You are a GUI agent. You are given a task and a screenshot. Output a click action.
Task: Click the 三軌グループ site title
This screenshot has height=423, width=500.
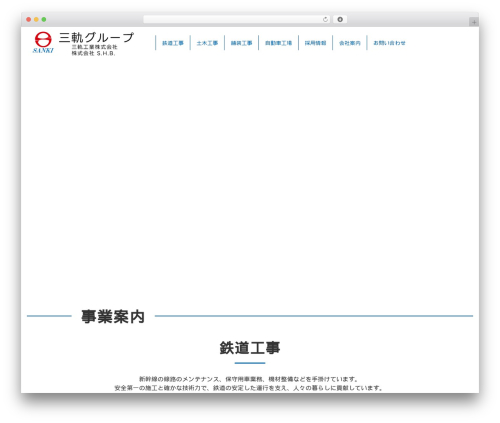(x=96, y=37)
